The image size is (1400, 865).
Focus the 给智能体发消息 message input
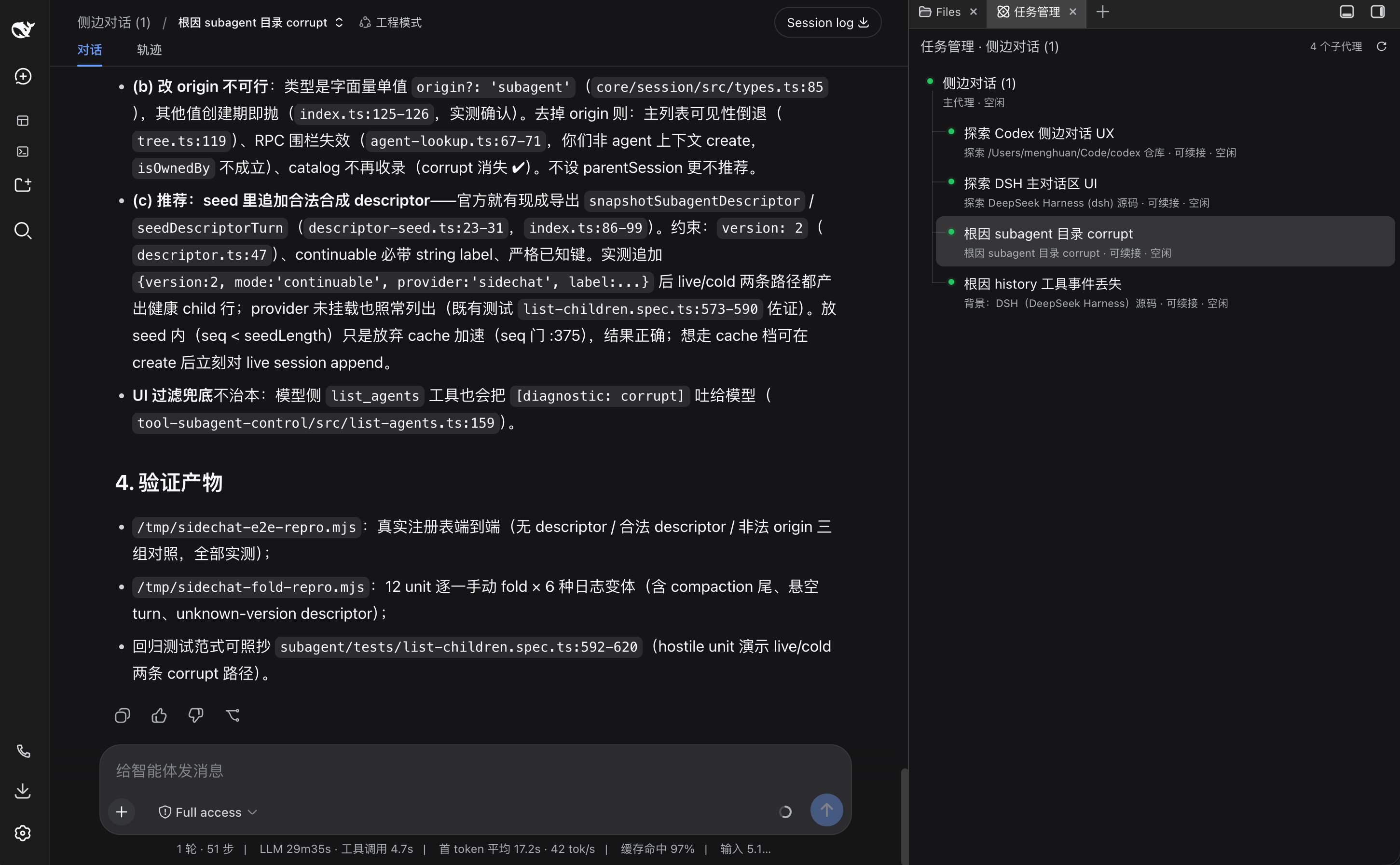pyautogui.click(x=475, y=770)
